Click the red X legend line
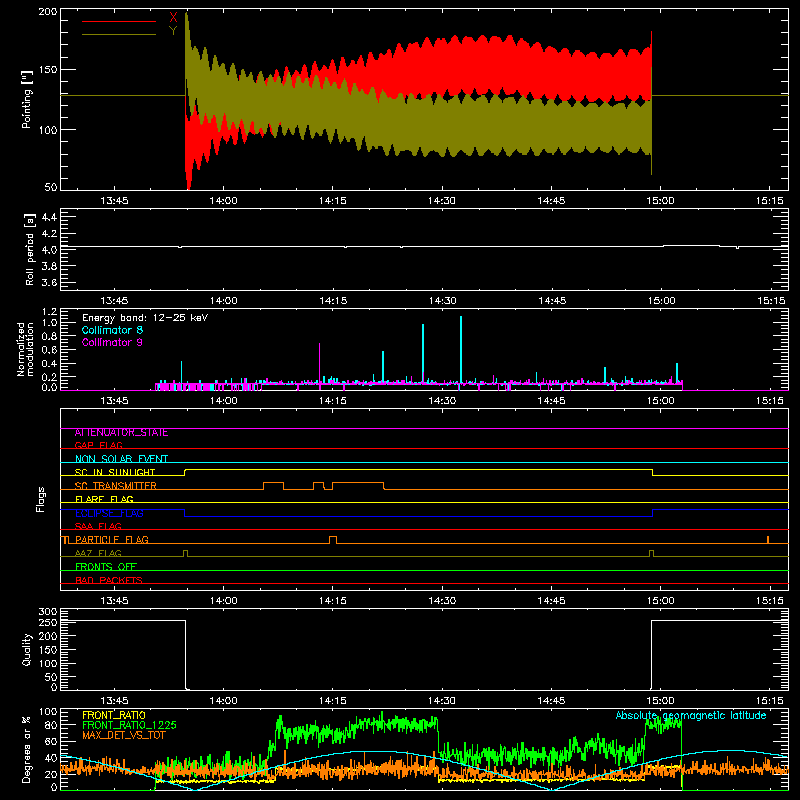Screen dimensions: 800x800 click(119, 21)
